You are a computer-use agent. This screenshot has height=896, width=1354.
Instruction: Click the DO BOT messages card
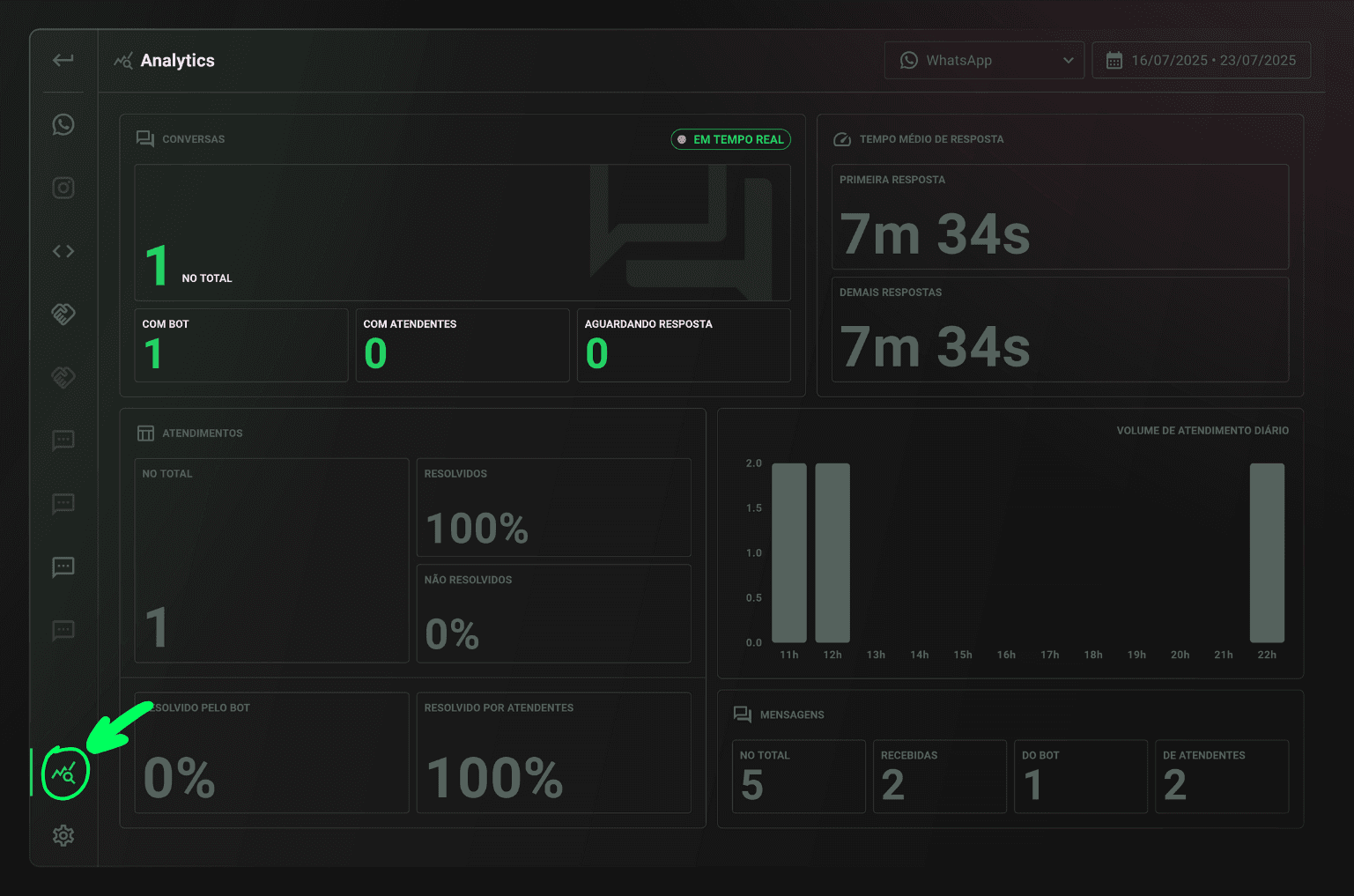click(x=1081, y=776)
